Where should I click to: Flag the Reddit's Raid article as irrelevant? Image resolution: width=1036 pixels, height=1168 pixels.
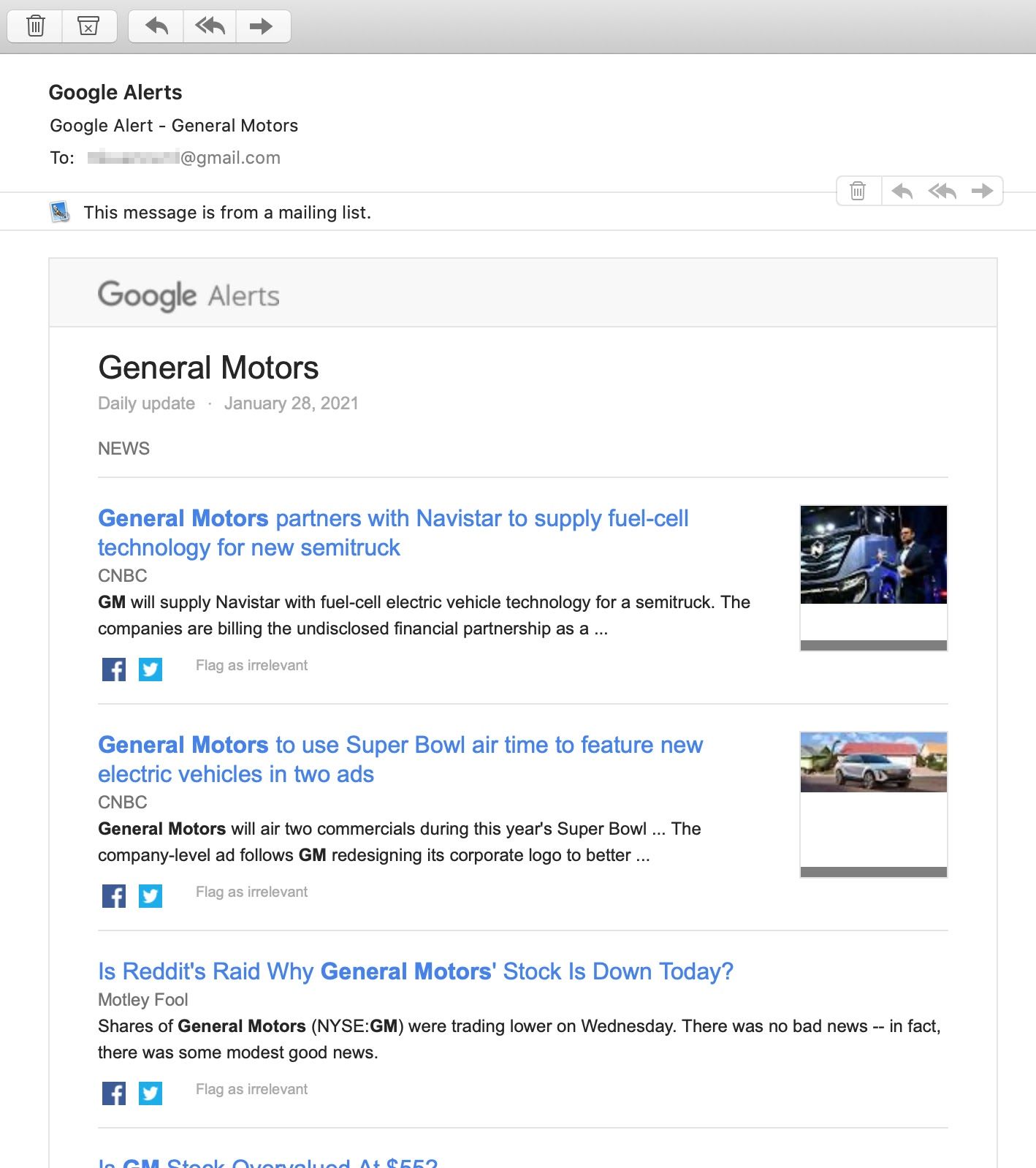click(251, 1089)
